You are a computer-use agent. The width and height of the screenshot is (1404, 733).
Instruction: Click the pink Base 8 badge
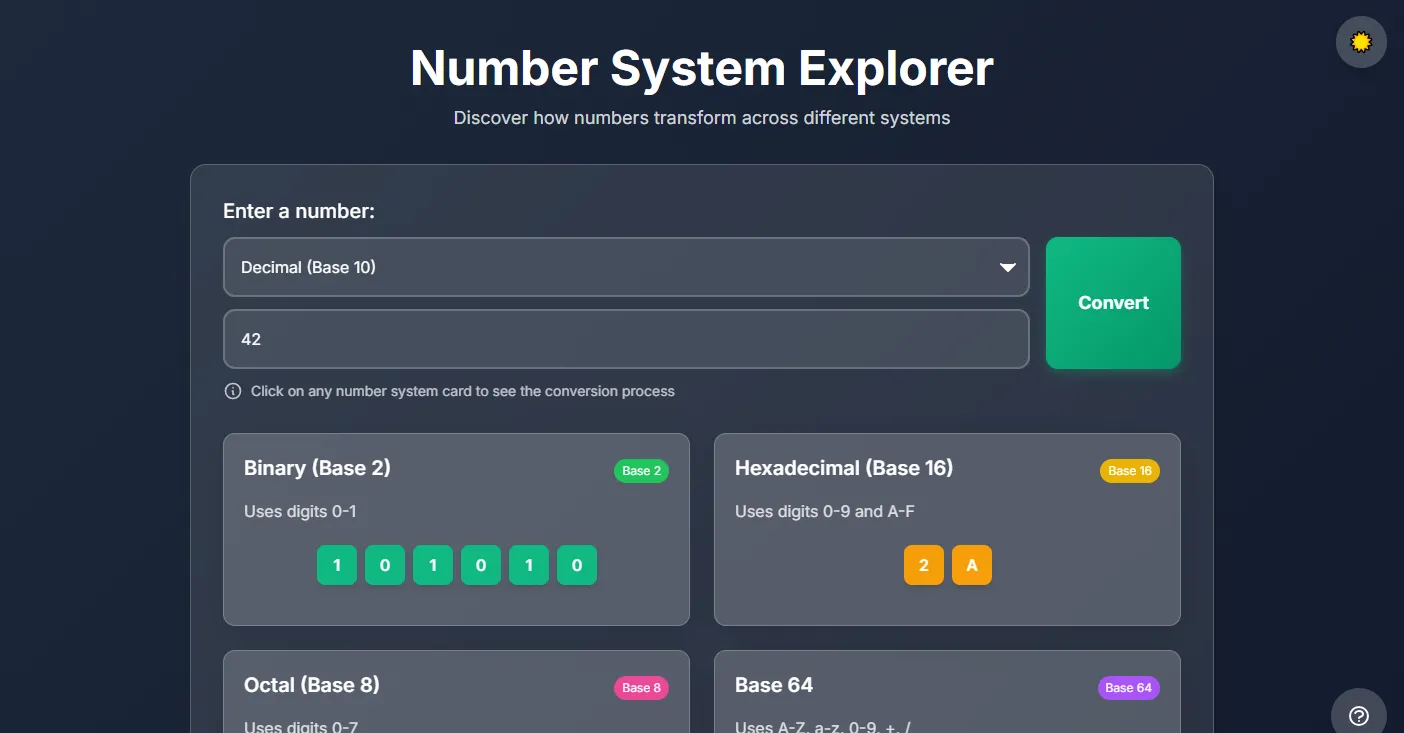point(641,688)
